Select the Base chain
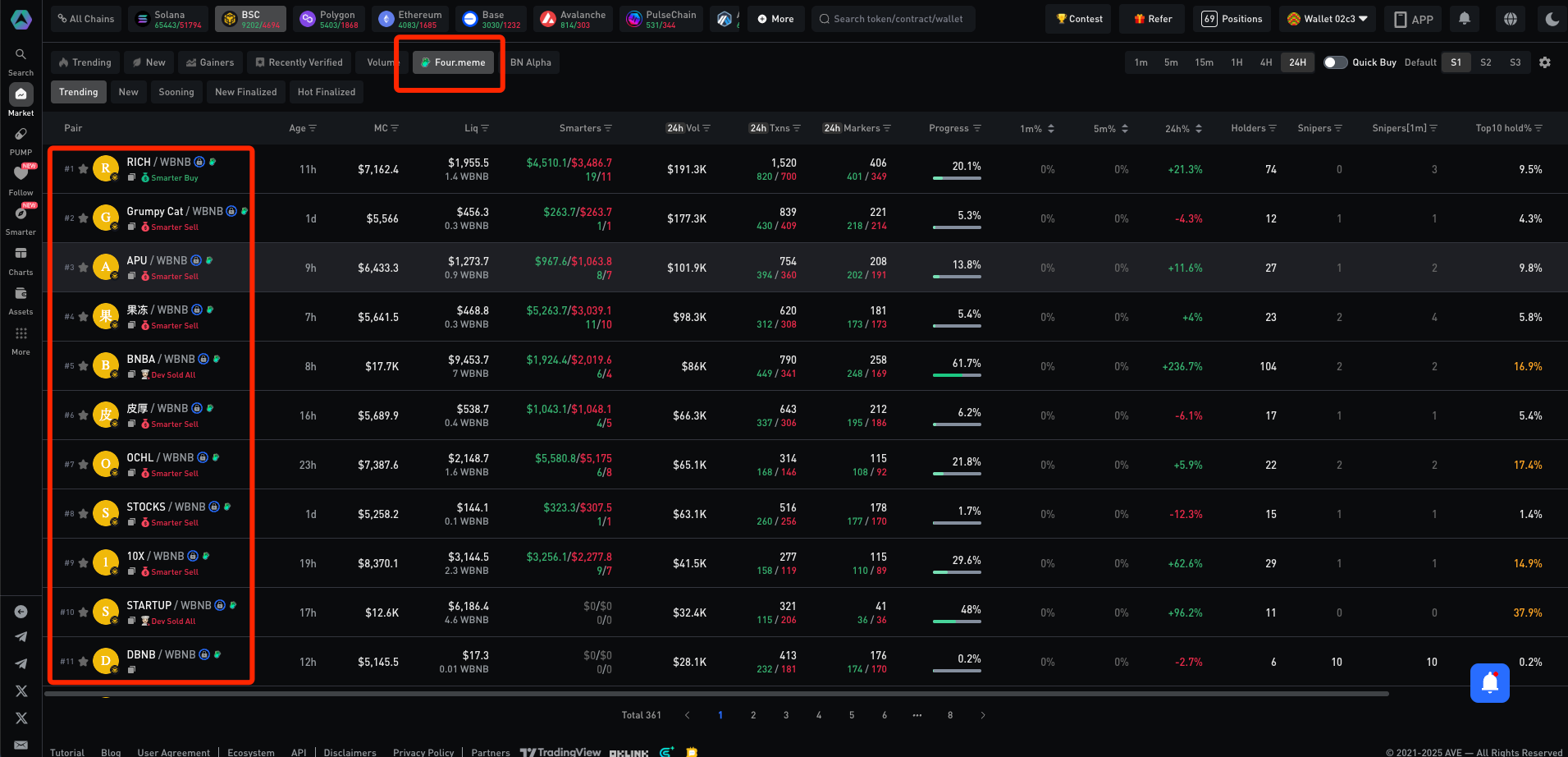Image resolution: width=1568 pixels, height=757 pixels. [491, 19]
